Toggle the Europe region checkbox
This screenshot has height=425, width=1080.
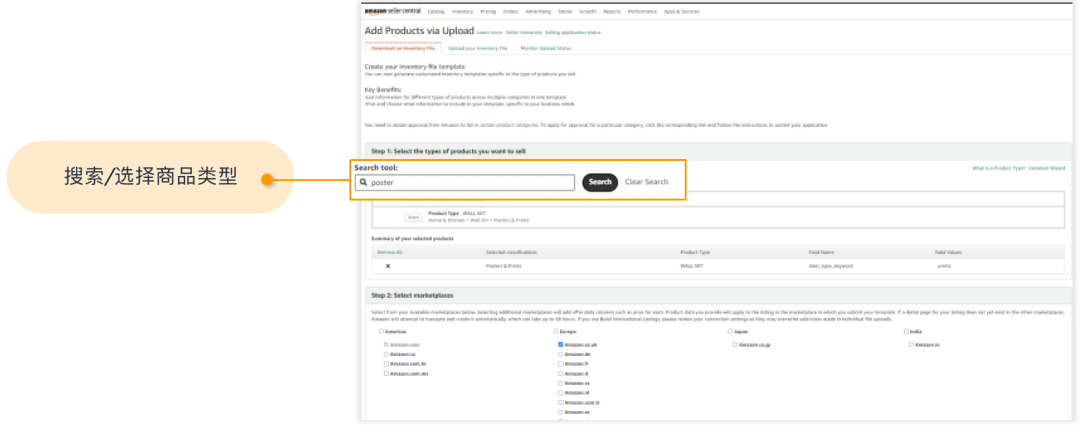click(x=555, y=331)
